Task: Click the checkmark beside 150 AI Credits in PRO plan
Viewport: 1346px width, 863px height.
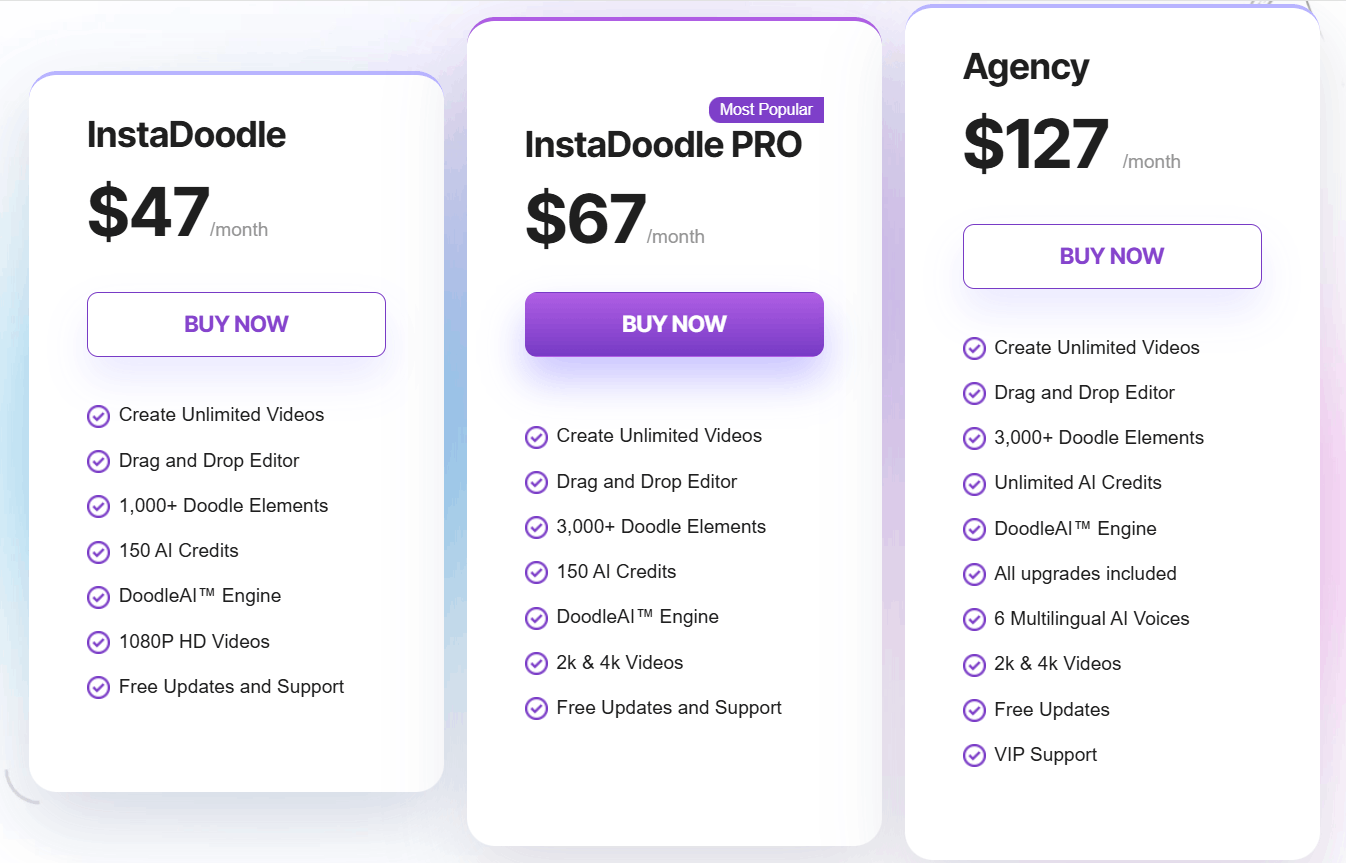Action: (537, 572)
